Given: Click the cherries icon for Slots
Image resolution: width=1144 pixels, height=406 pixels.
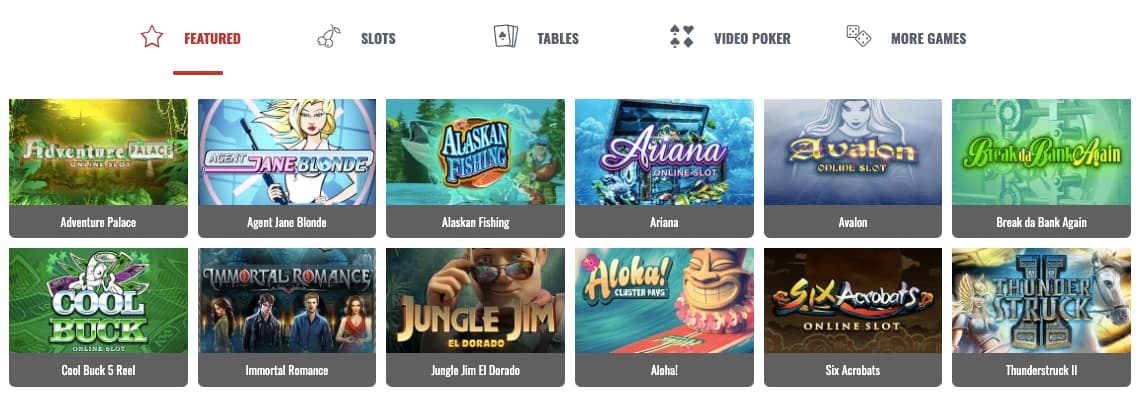Looking at the screenshot, I should [x=328, y=37].
